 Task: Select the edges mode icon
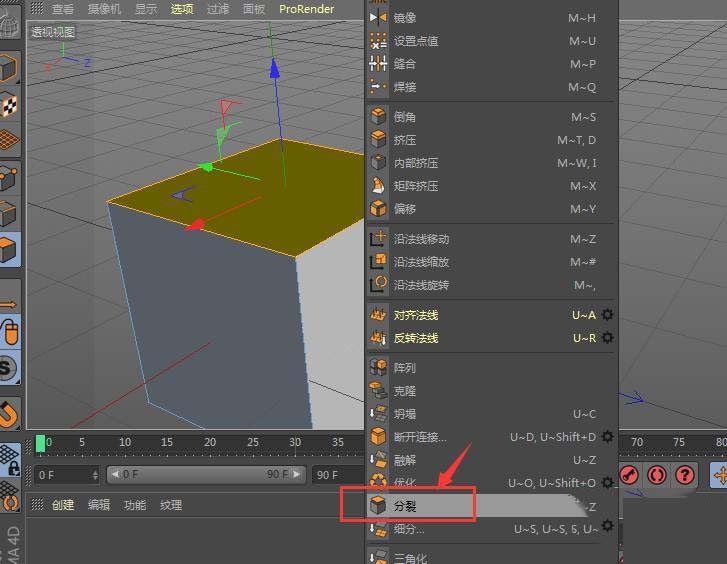click(9, 214)
